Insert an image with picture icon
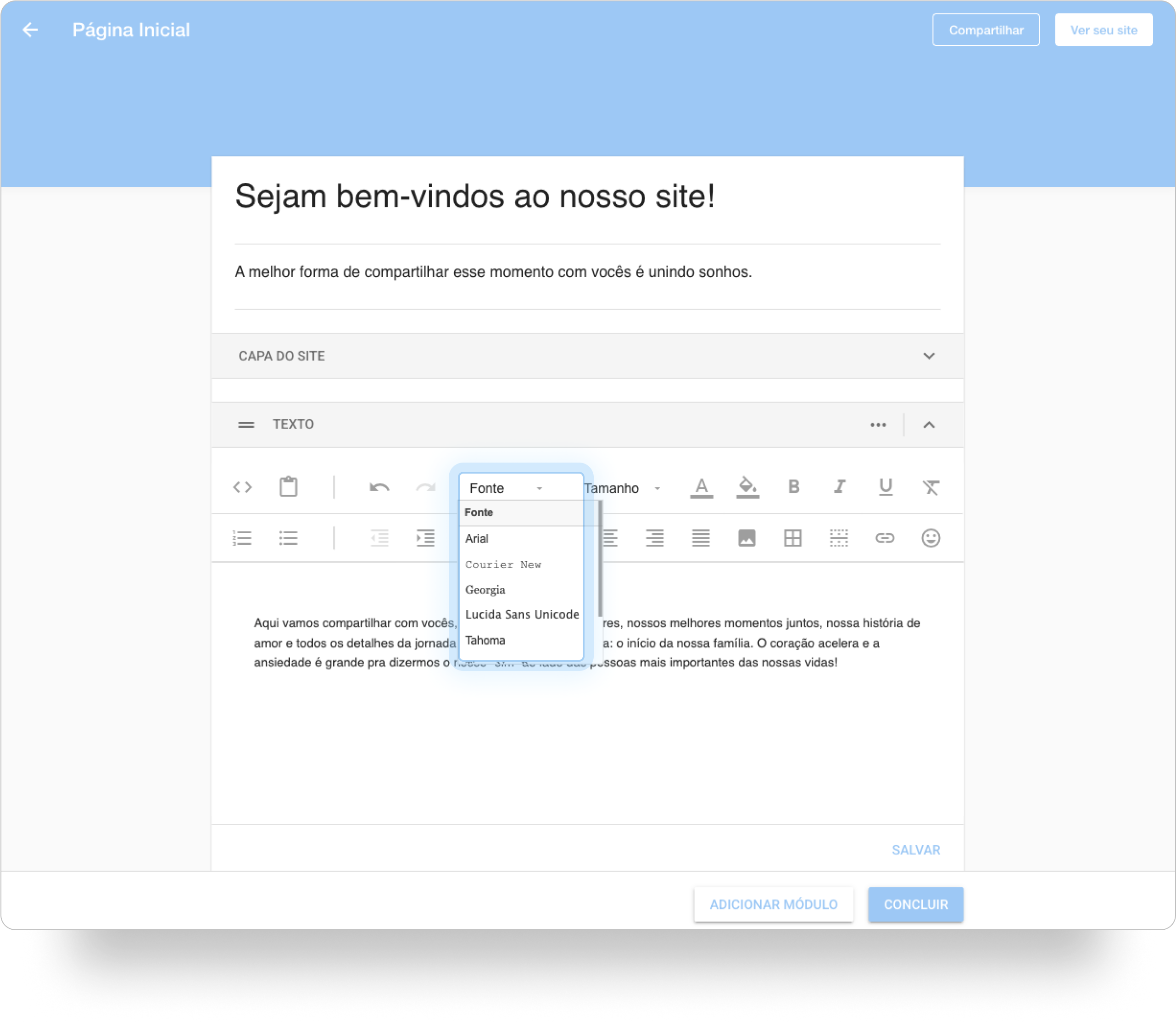1176x1022 pixels. [x=747, y=538]
